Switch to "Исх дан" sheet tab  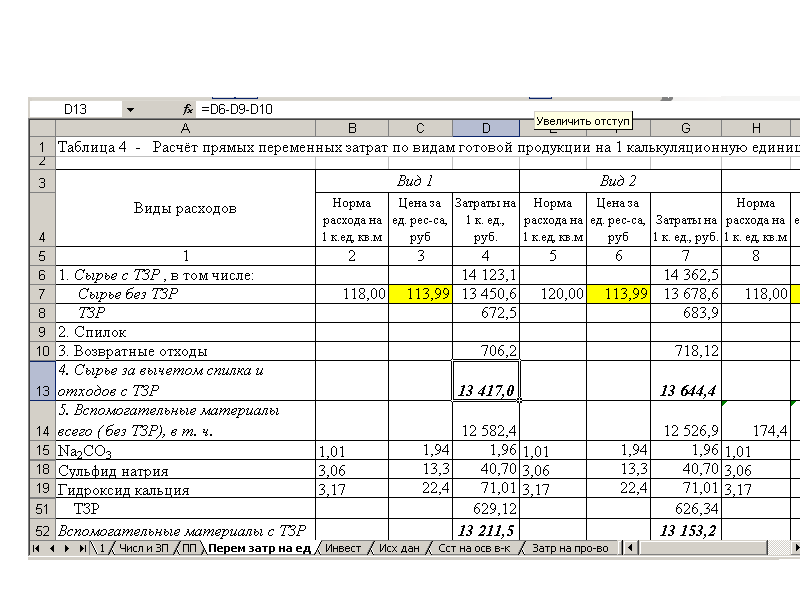click(399, 548)
